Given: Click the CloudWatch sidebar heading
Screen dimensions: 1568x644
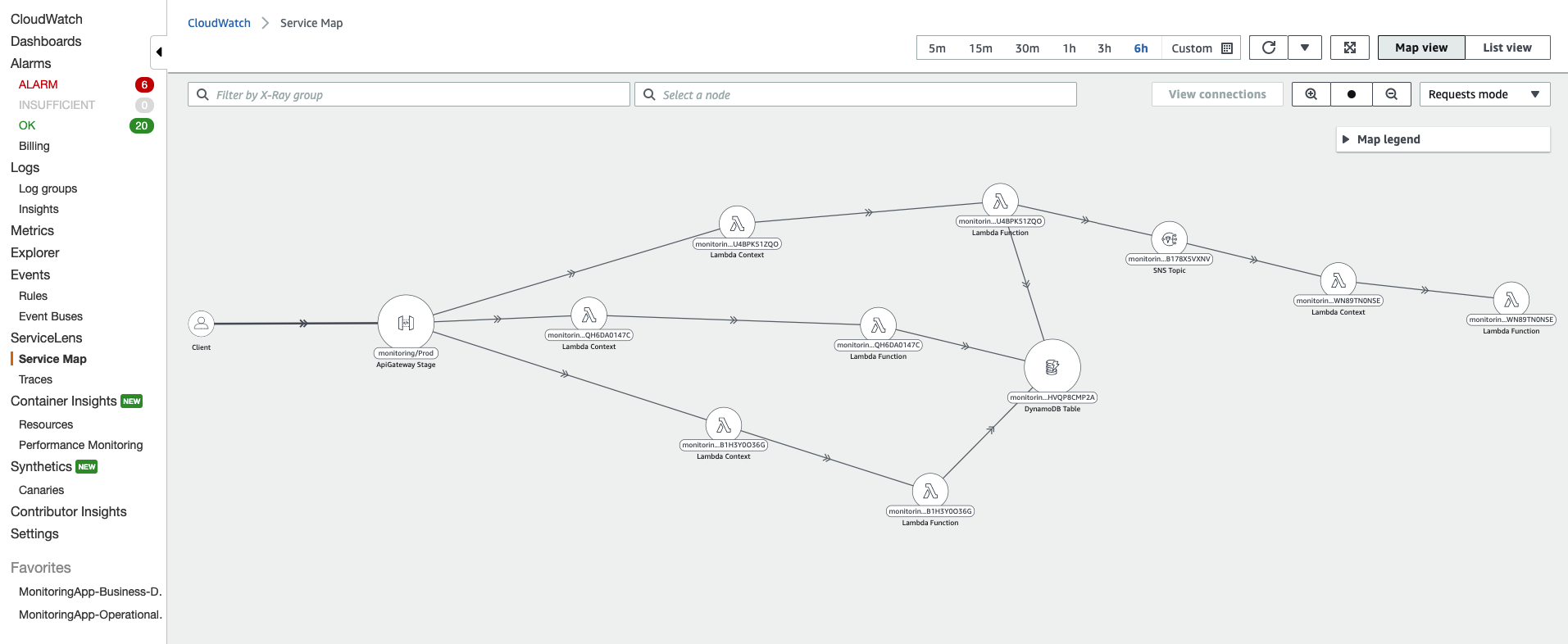Looking at the screenshot, I should [47, 19].
